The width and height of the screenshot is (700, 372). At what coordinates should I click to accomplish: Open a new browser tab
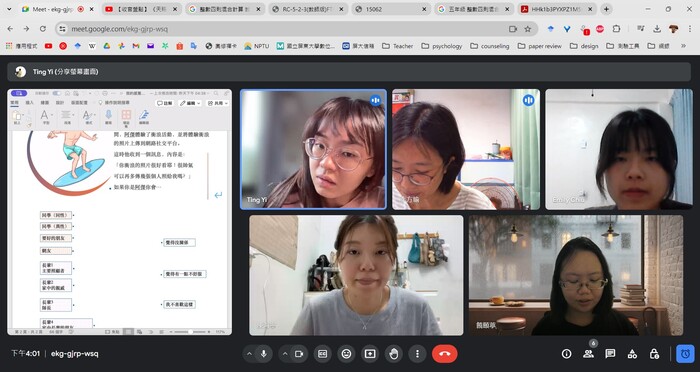[606, 9]
